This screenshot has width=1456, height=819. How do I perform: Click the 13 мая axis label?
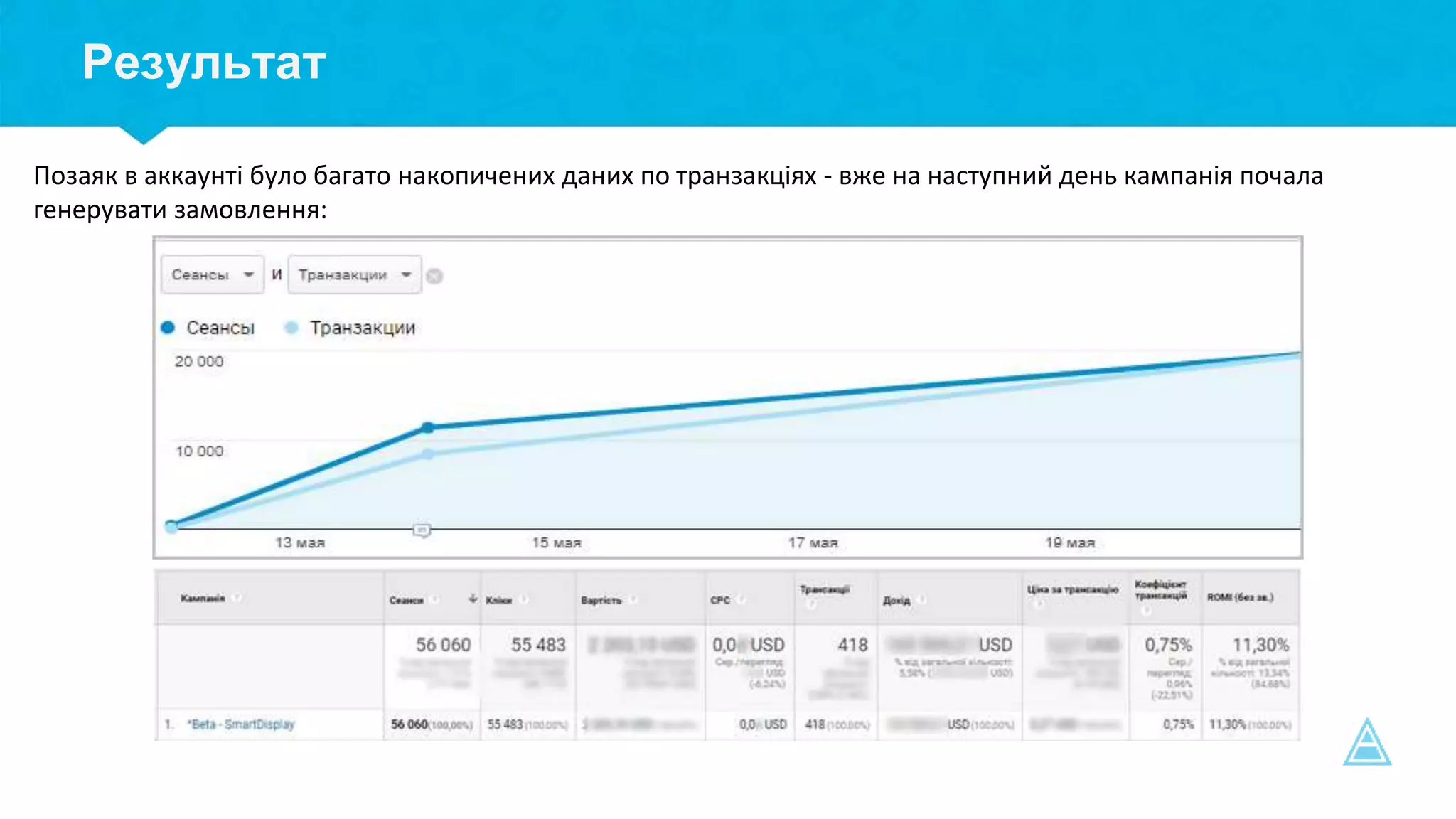click(x=300, y=543)
